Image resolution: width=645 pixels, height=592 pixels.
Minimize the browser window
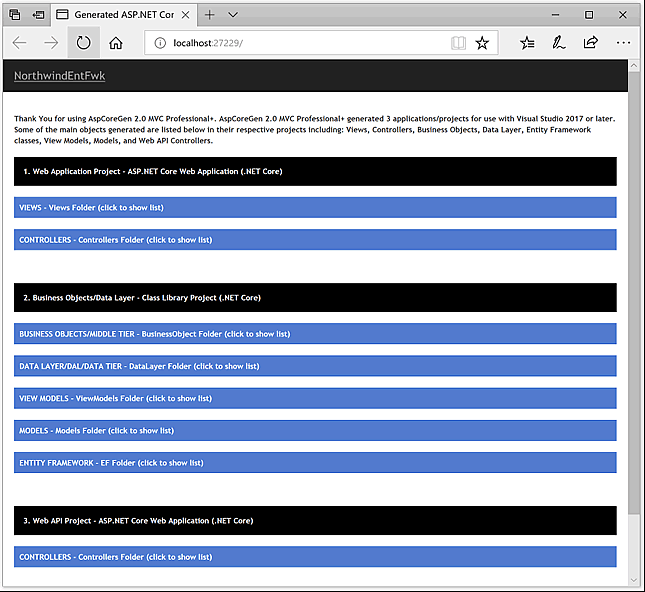[x=555, y=15]
